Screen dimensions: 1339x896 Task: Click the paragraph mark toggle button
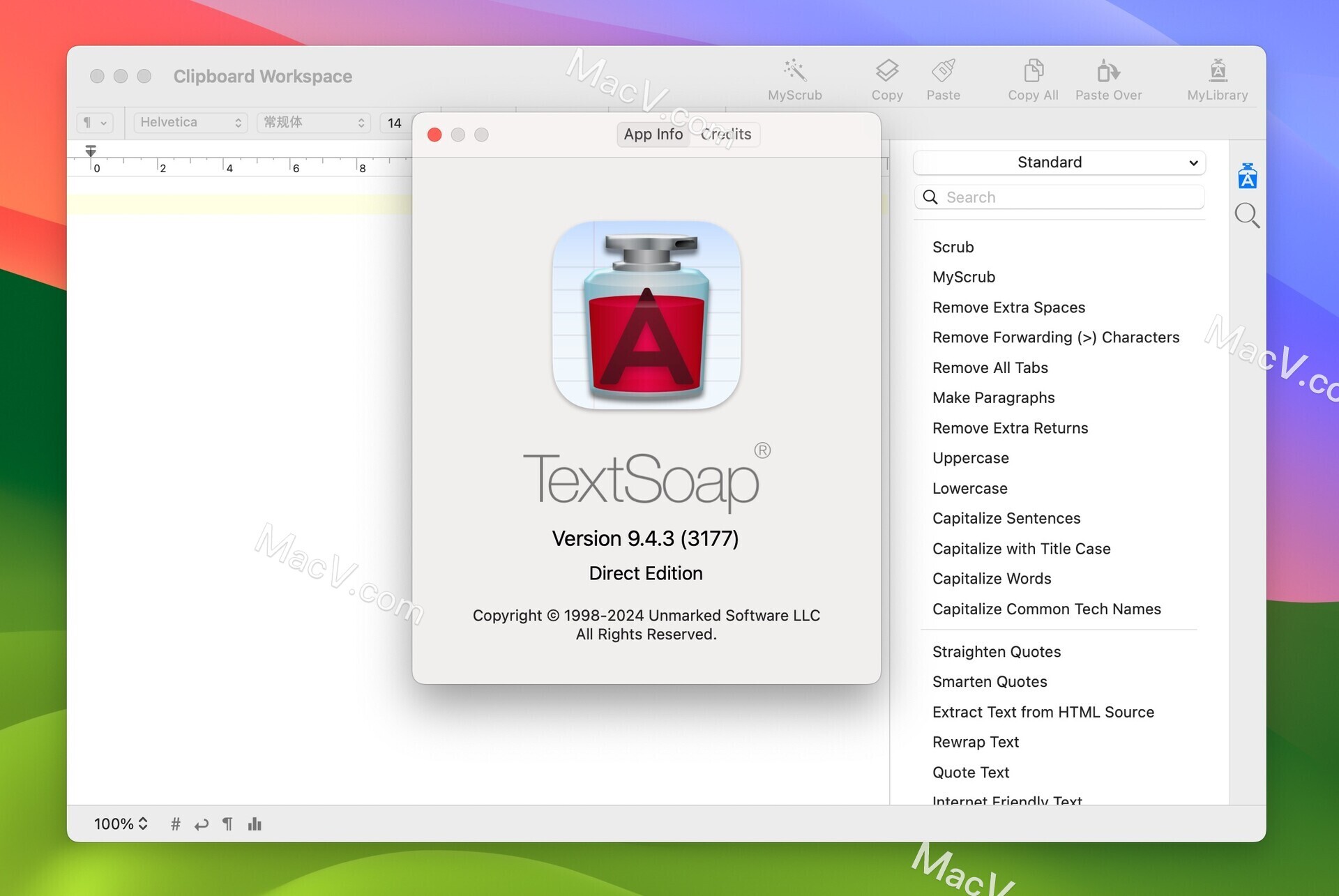click(225, 824)
